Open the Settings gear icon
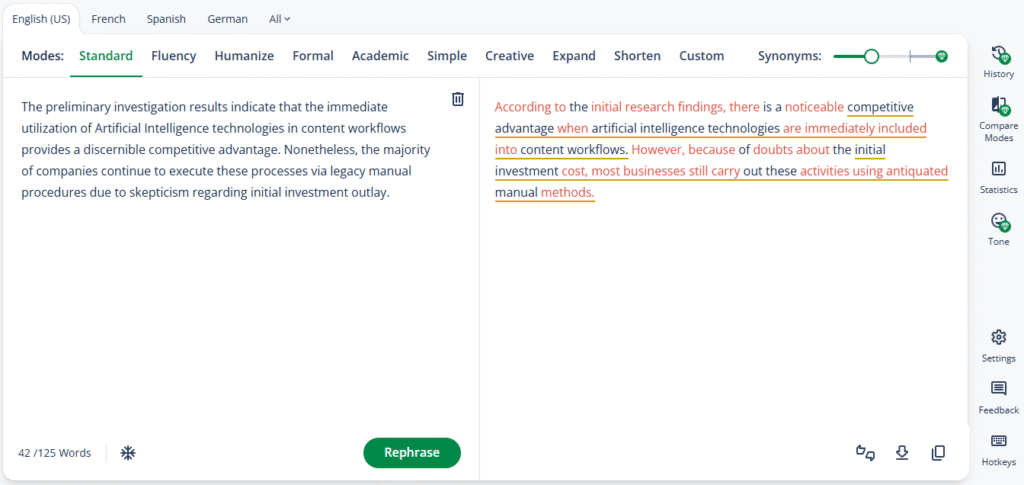Screen dimensions: 1024x485 pos(998,337)
